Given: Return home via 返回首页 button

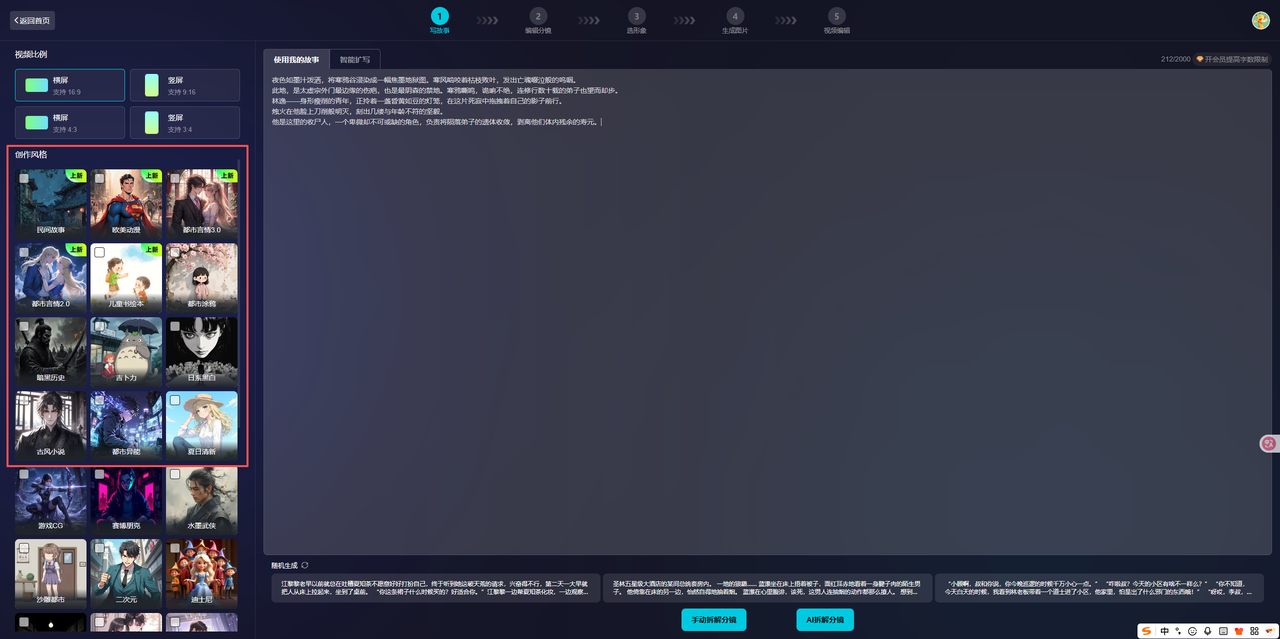Looking at the screenshot, I should pyautogui.click(x=31, y=20).
